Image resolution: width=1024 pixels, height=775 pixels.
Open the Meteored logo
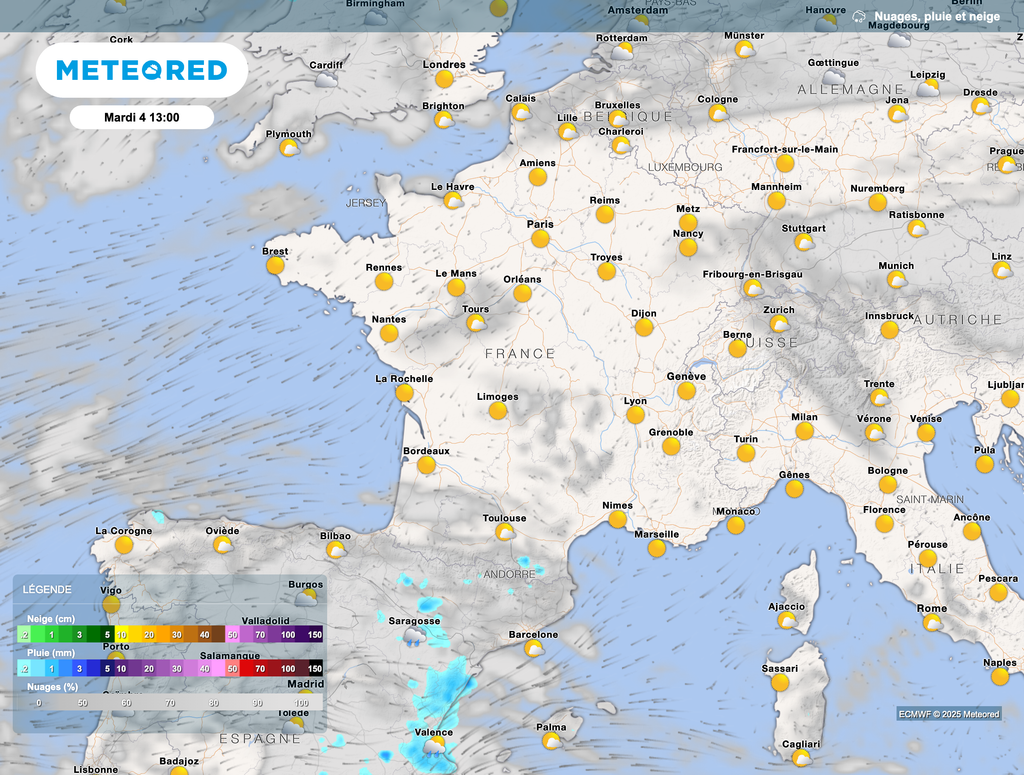[141, 70]
